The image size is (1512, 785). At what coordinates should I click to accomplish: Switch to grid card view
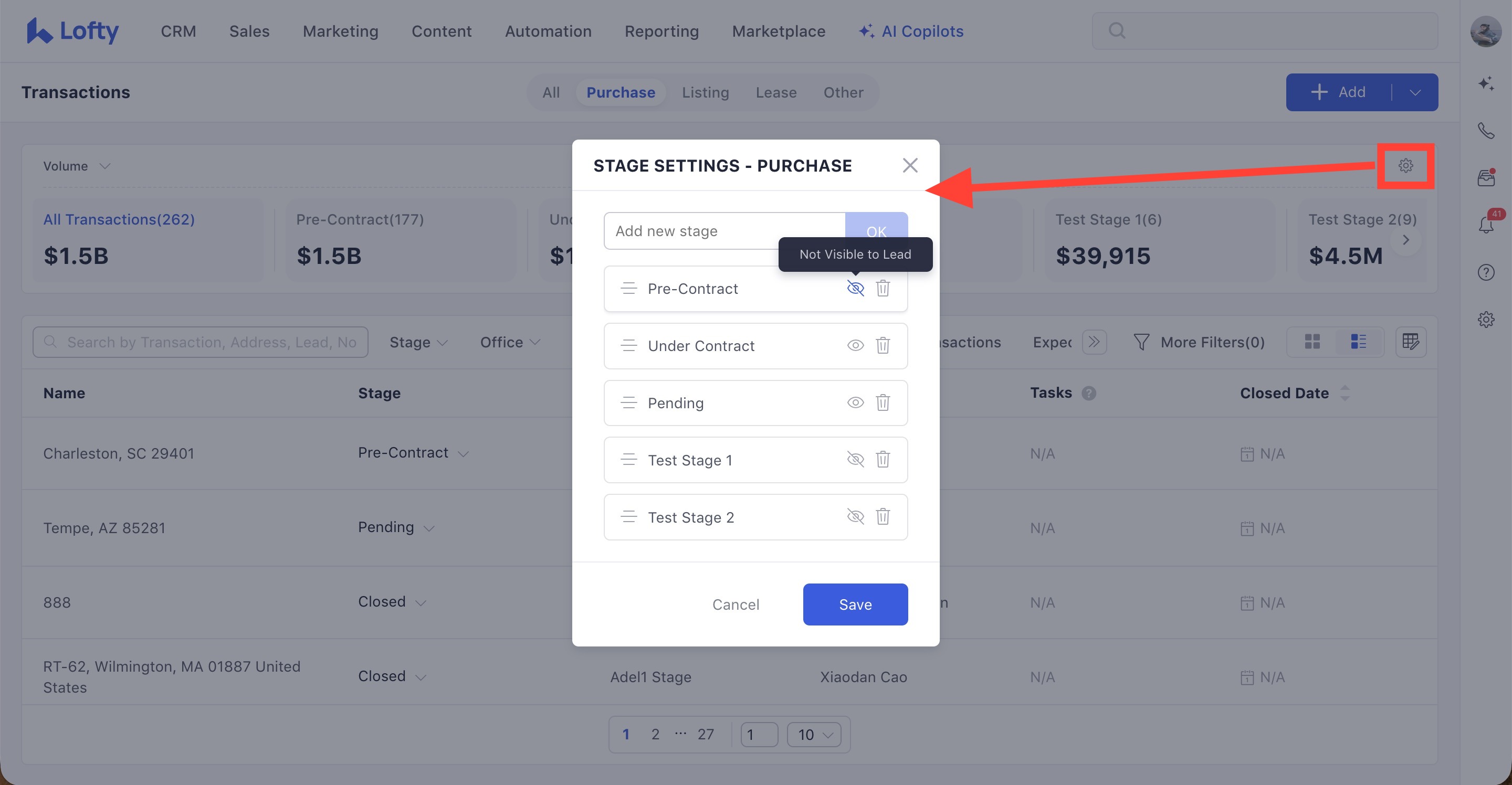click(1312, 342)
